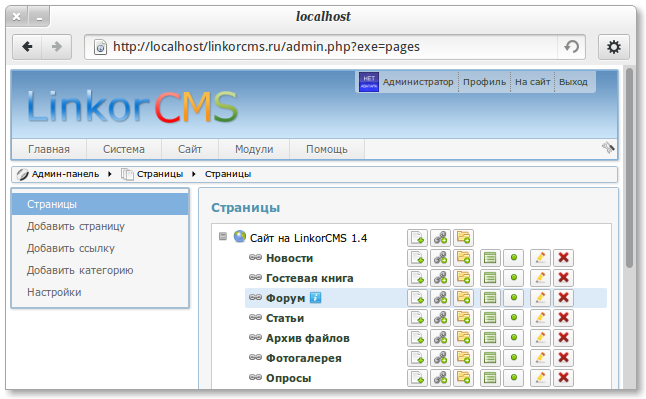Add a link icon in the Архив файлов row
Screen dimensions: 646x399
440,338
